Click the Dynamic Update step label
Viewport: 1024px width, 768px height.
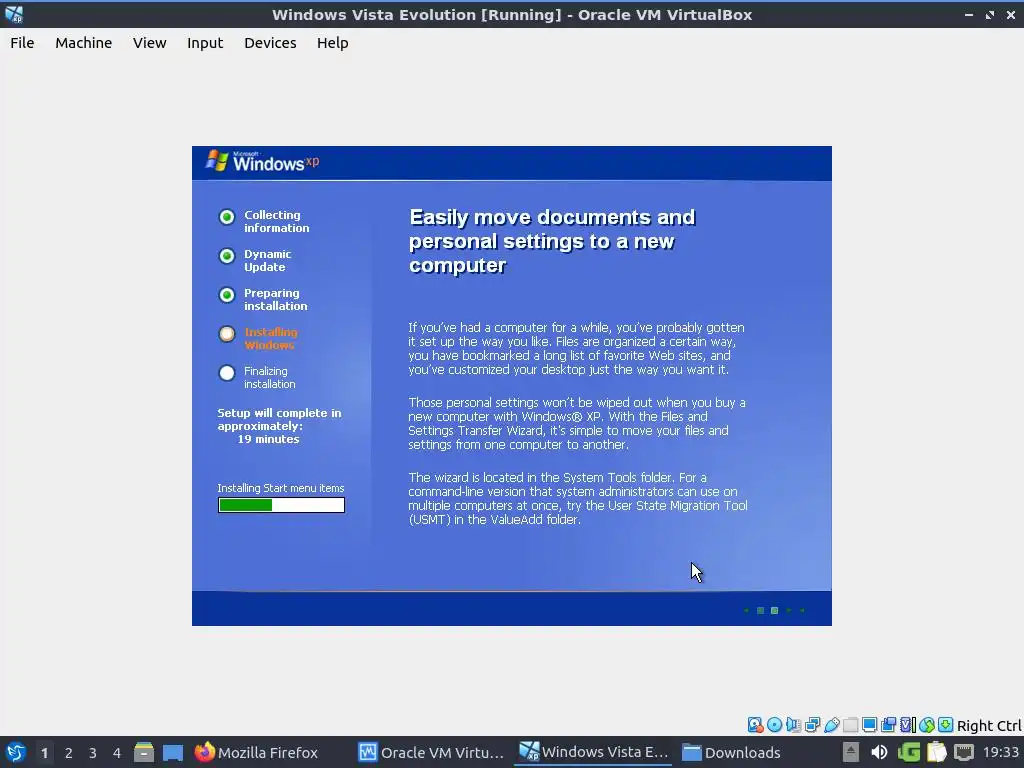pyautogui.click(x=267, y=261)
